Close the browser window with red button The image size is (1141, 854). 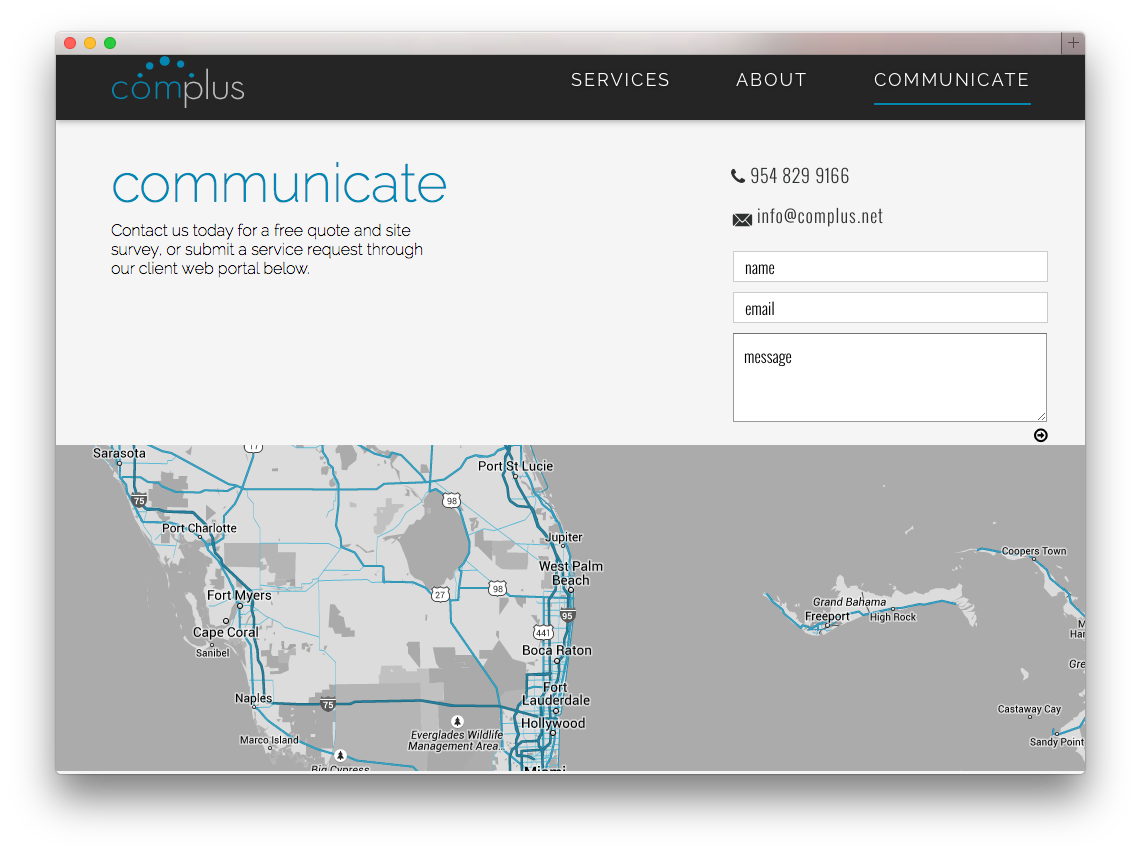point(70,43)
